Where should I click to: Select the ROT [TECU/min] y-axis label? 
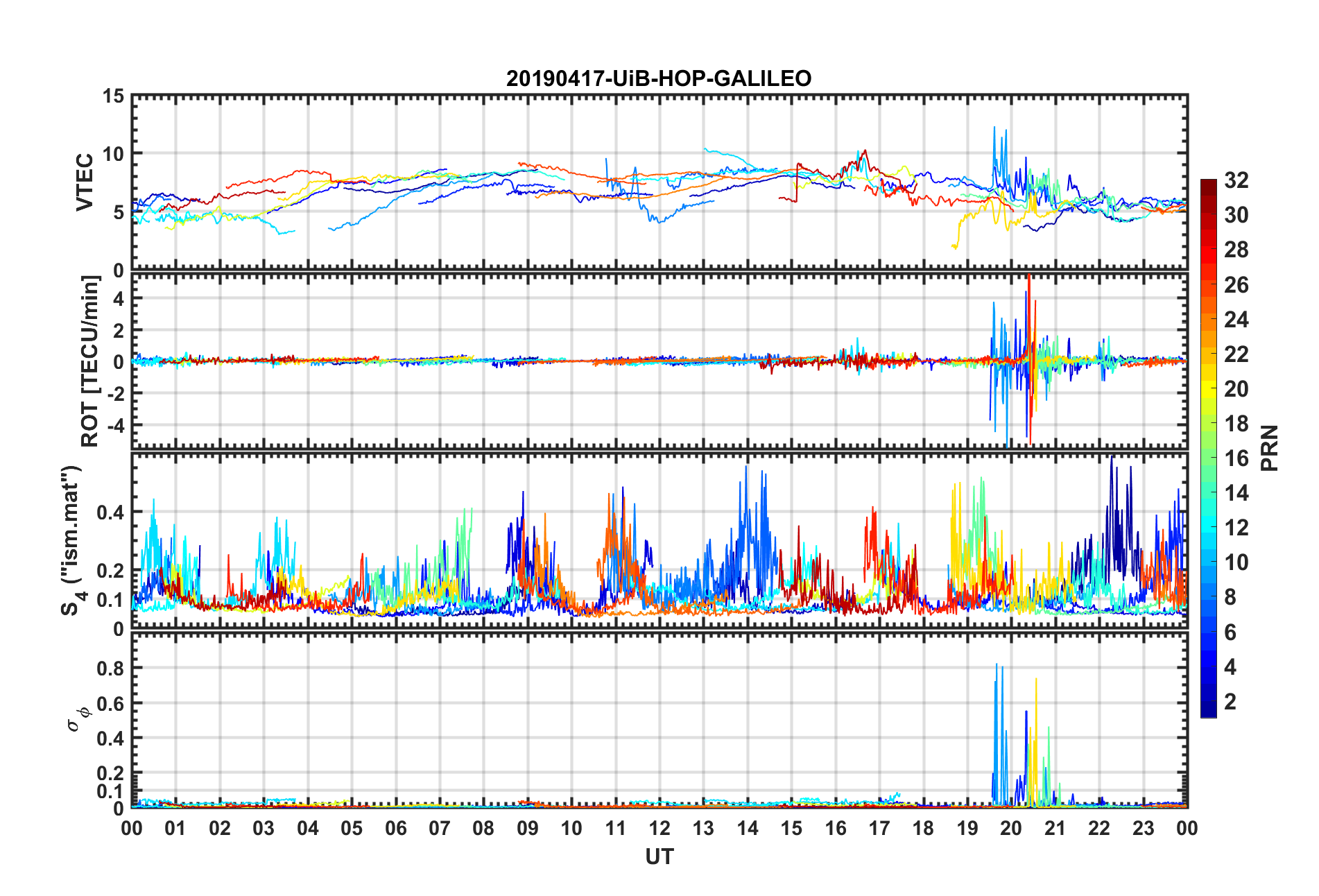click(90, 361)
